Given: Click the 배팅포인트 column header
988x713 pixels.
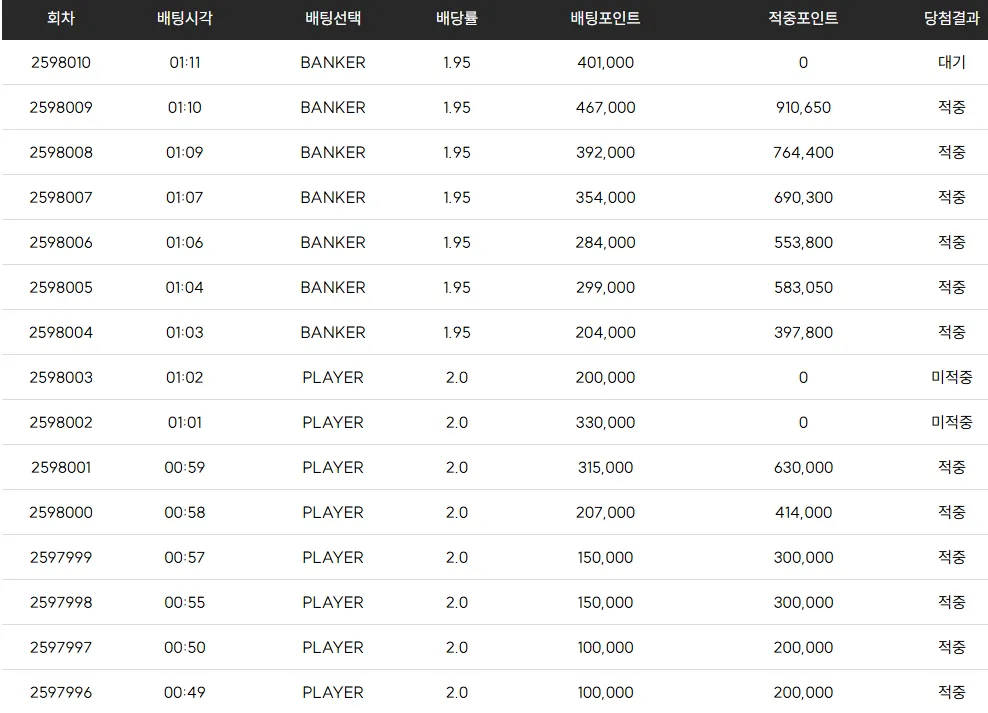Looking at the screenshot, I should point(605,18).
